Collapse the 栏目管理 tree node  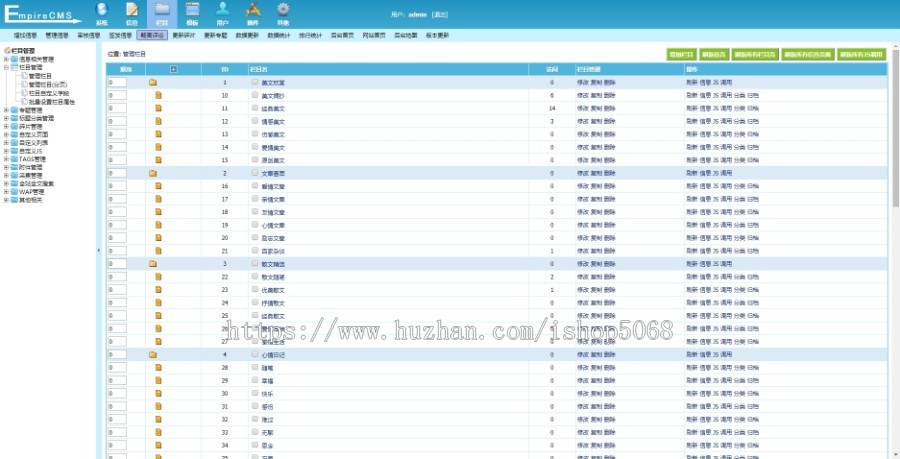[6, 67]
